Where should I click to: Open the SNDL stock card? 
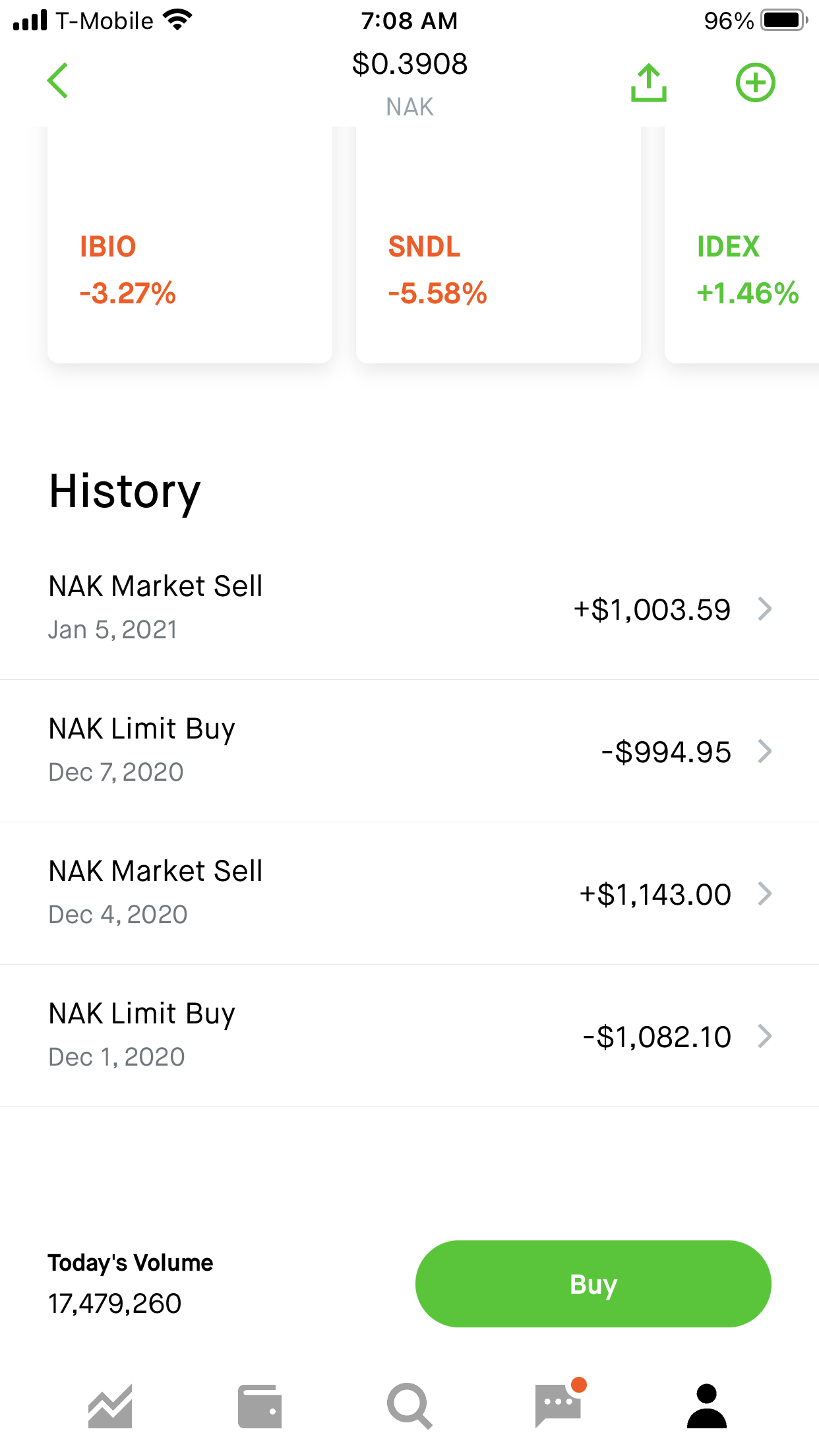pos(498,264)
